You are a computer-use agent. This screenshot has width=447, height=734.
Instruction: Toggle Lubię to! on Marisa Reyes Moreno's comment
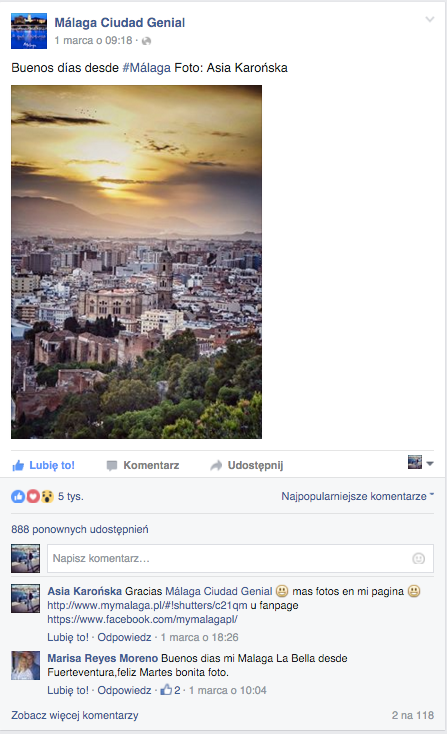point(68,690)
